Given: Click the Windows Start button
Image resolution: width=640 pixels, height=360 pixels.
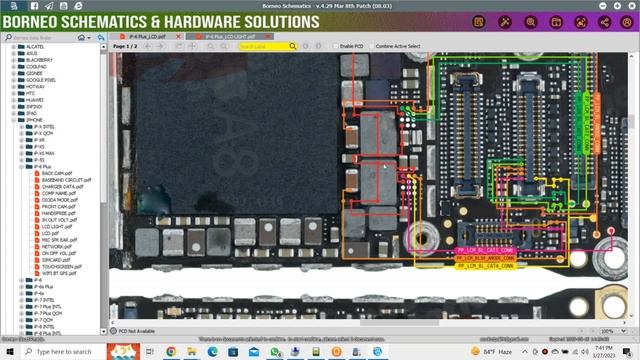Looking at the screenshot, I should (10, 351).
